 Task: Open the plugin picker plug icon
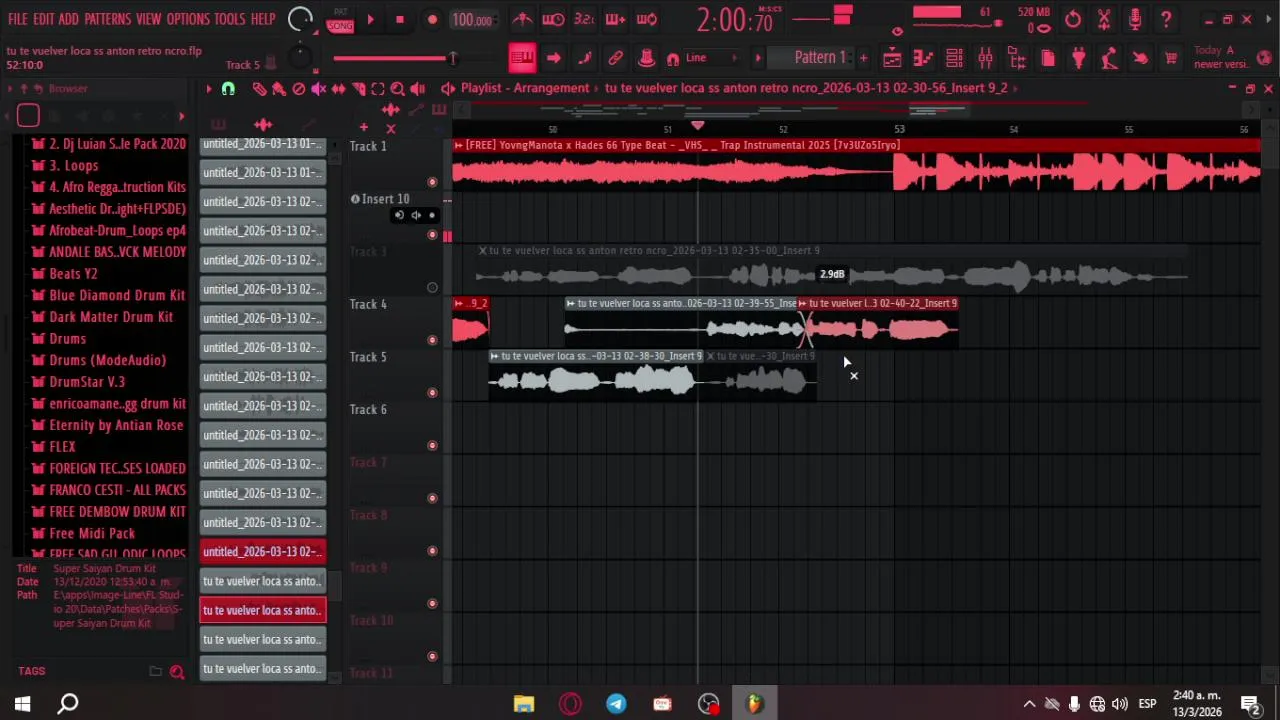(1078, 58)
